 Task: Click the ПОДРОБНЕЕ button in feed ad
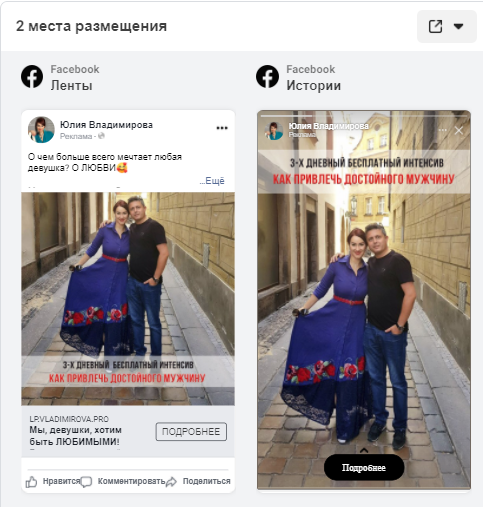[191, 432]
